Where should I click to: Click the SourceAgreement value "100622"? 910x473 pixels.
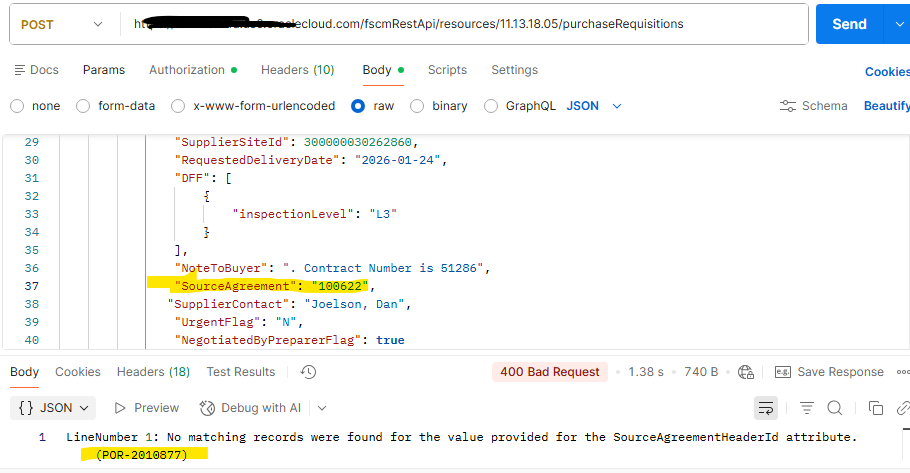click(340, 286)
